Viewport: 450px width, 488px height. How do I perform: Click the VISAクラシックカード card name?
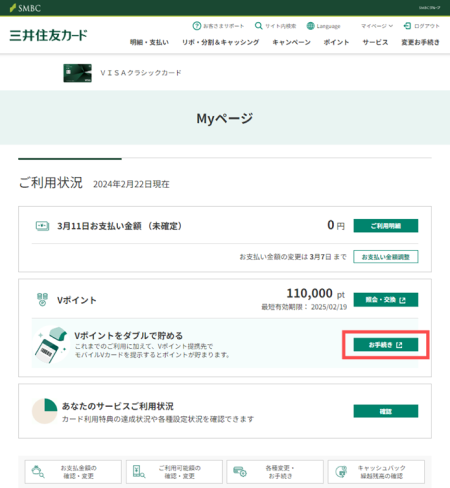tap(141, 73)
